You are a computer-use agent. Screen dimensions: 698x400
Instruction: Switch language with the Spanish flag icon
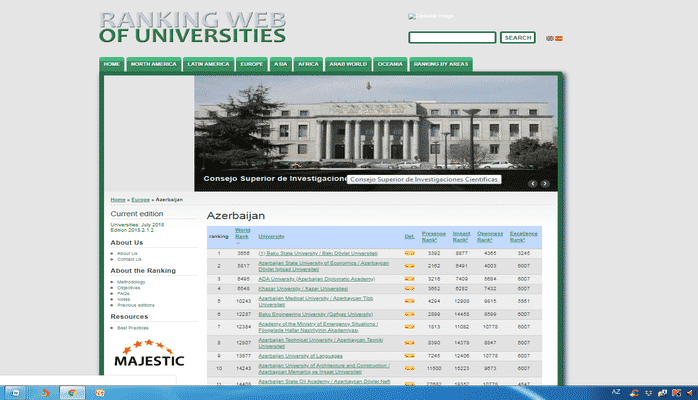tap(559, 38)
